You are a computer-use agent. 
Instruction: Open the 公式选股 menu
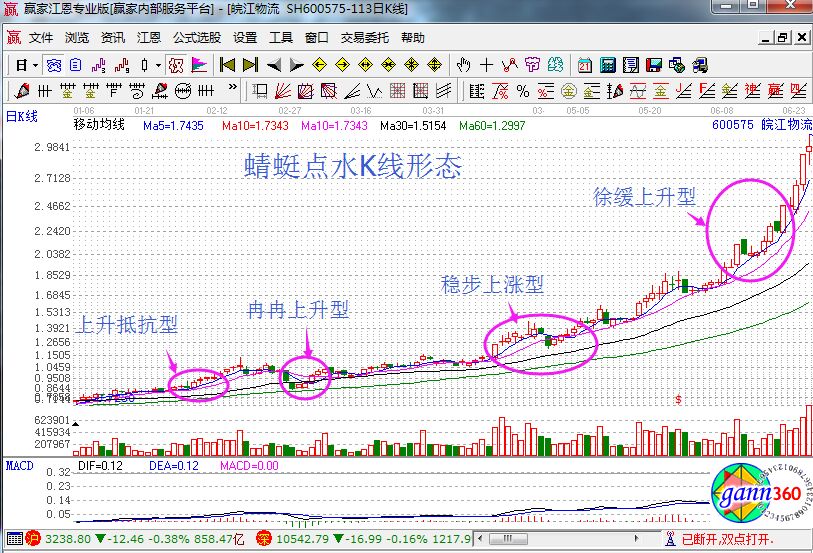point(196,38)
